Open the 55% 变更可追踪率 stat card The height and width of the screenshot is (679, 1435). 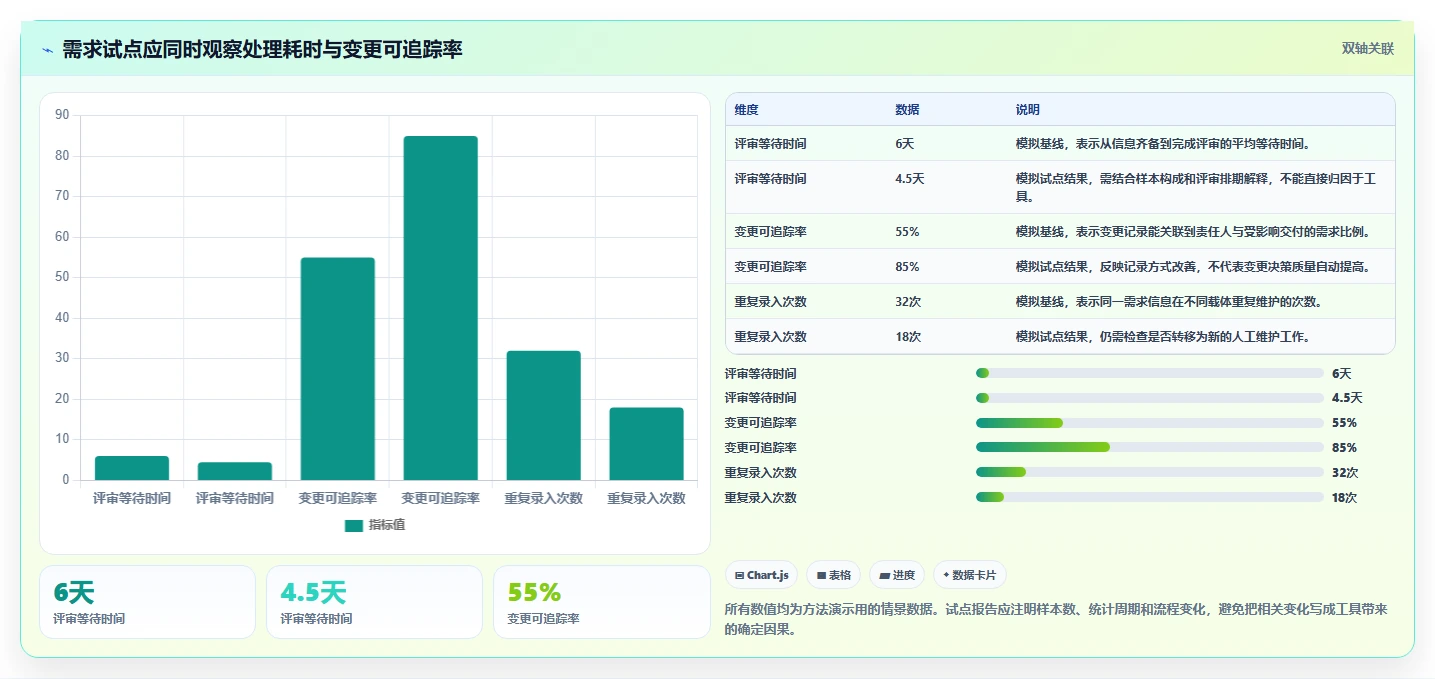point(601,602)
